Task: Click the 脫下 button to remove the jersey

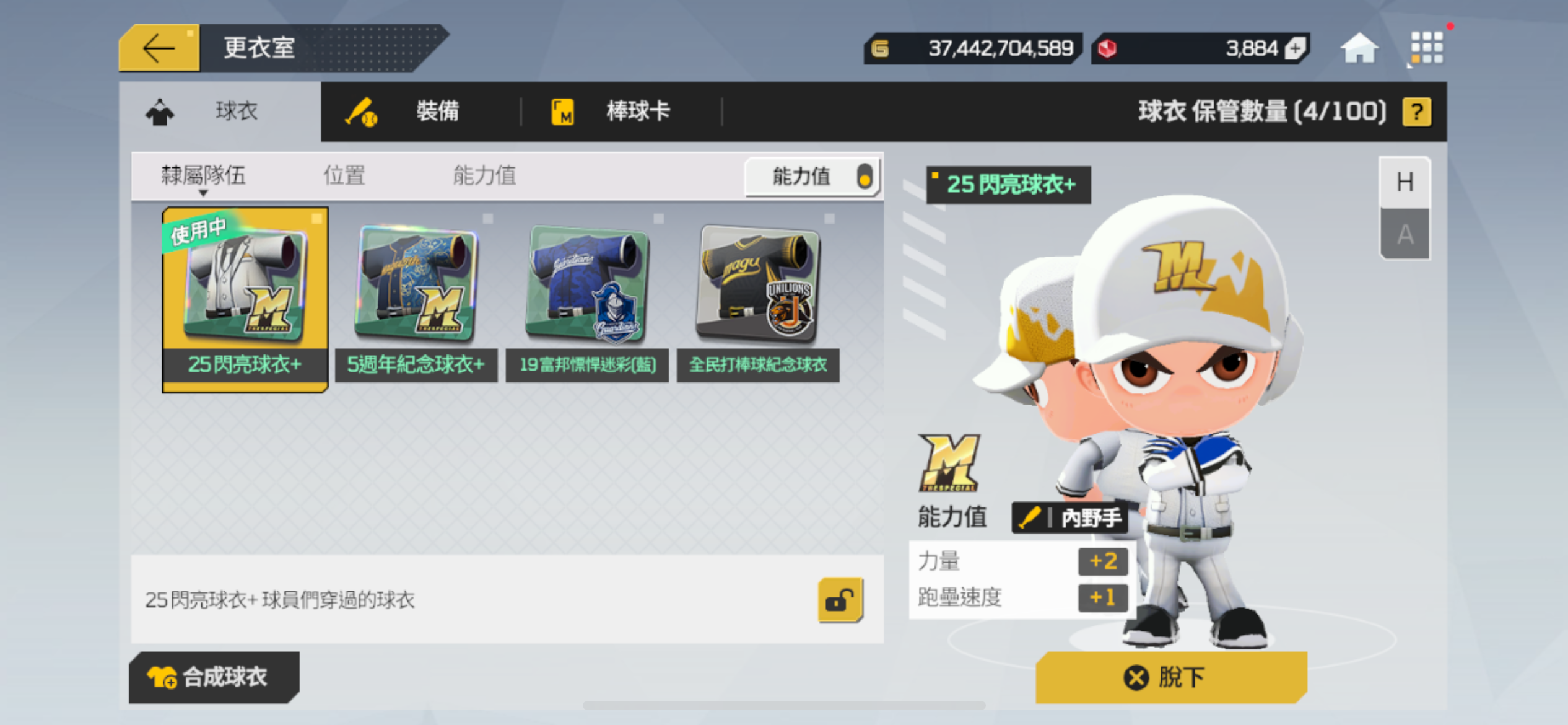Action: click(1171, 677)
